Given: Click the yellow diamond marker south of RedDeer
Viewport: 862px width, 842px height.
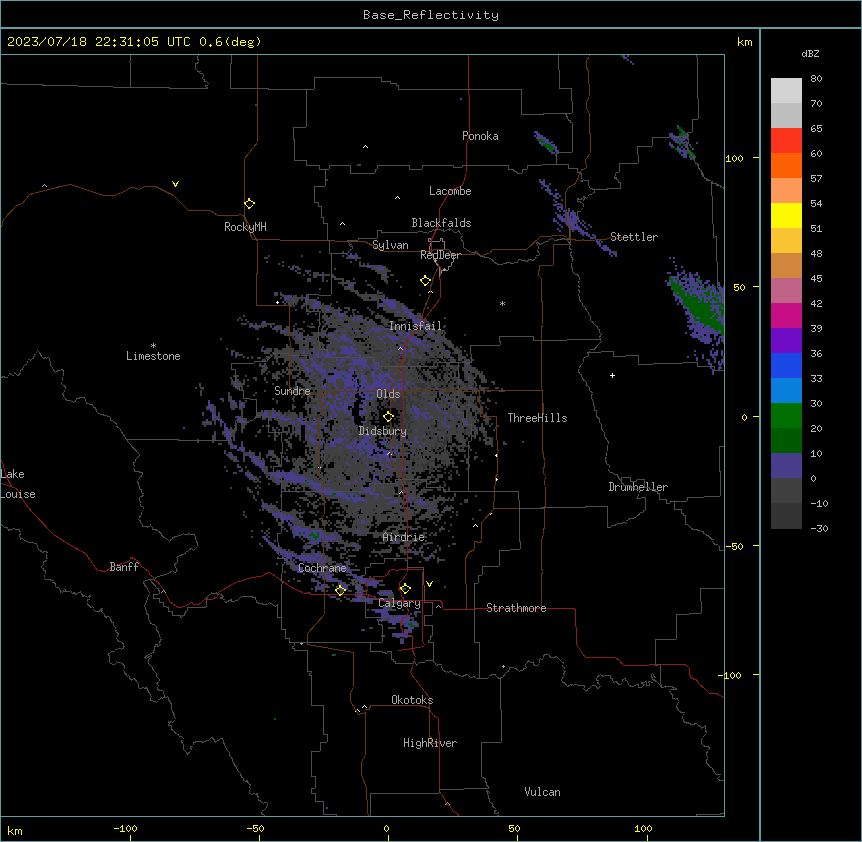Looking at the screenshot, I should [426, 281].
